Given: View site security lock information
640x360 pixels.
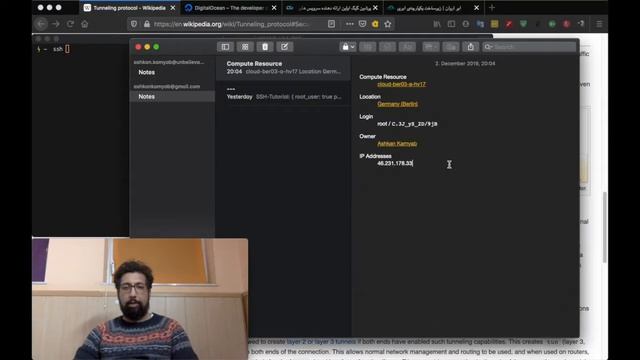Looking at the screenshot, I should (x=147, y=24).
